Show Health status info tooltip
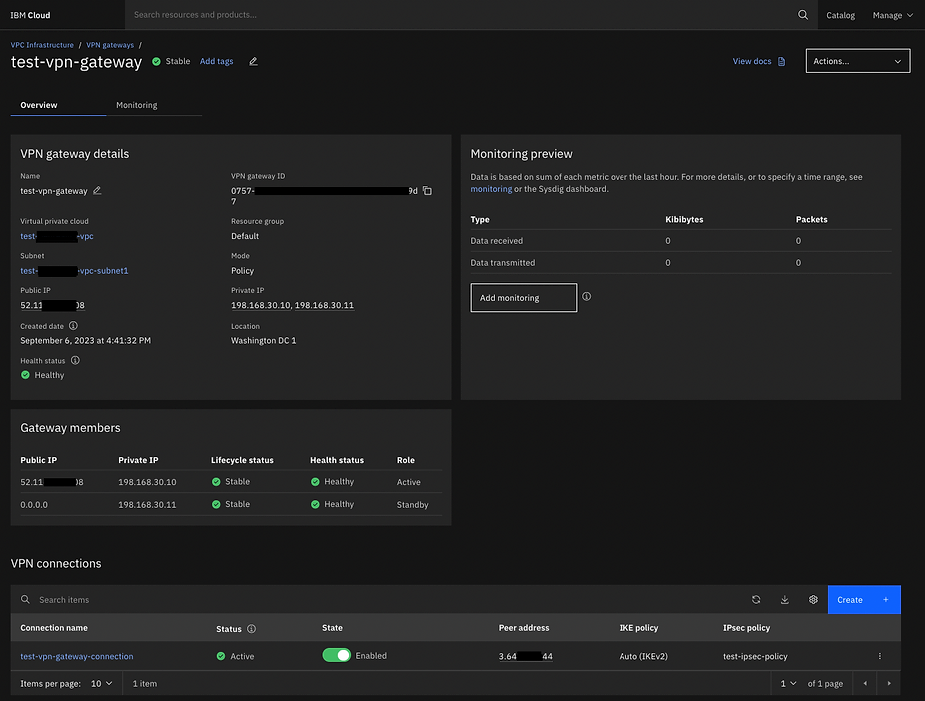This screenshot has height=701, width=925. [75, 361]
